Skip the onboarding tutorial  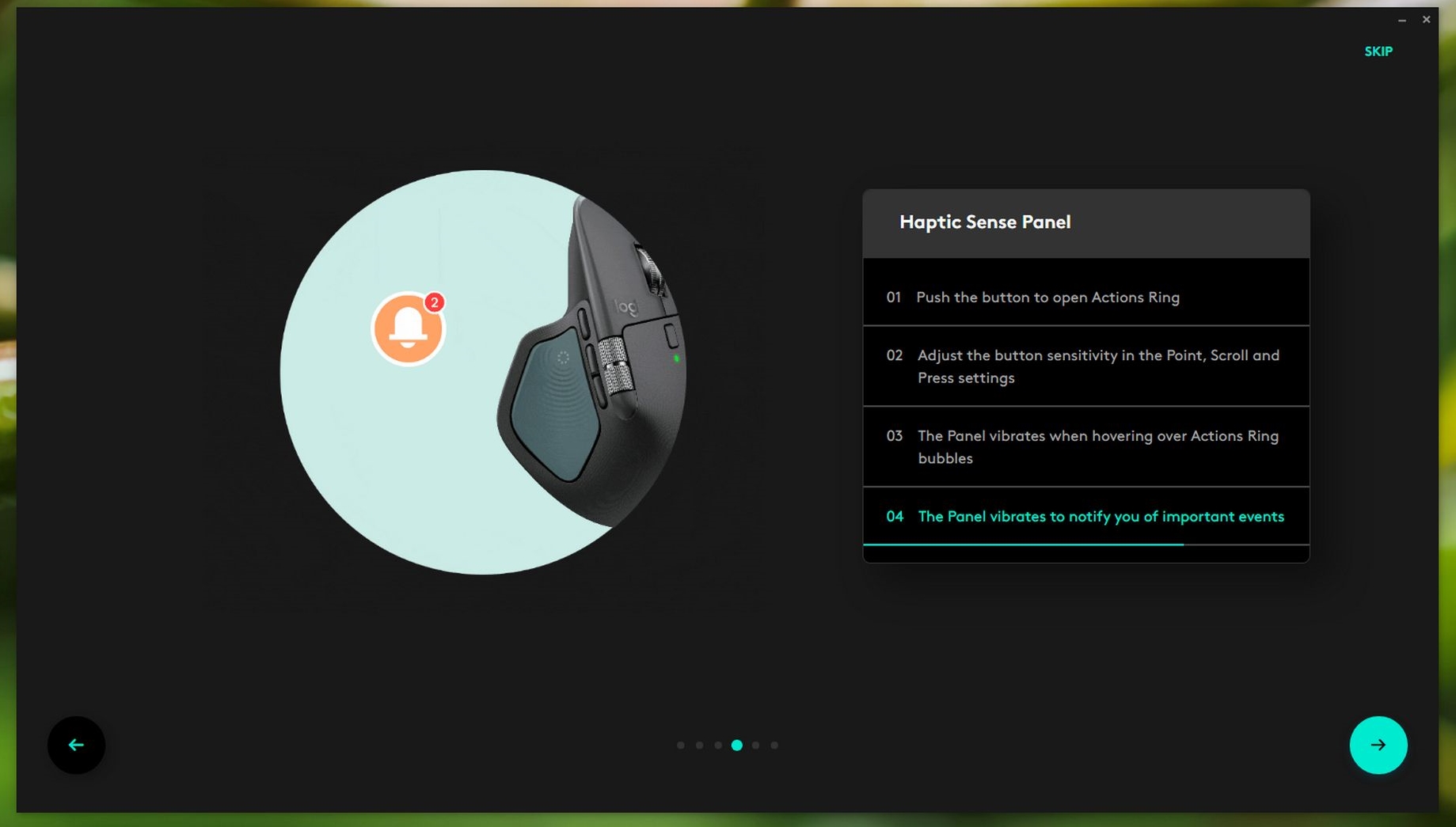(1378, 51)
